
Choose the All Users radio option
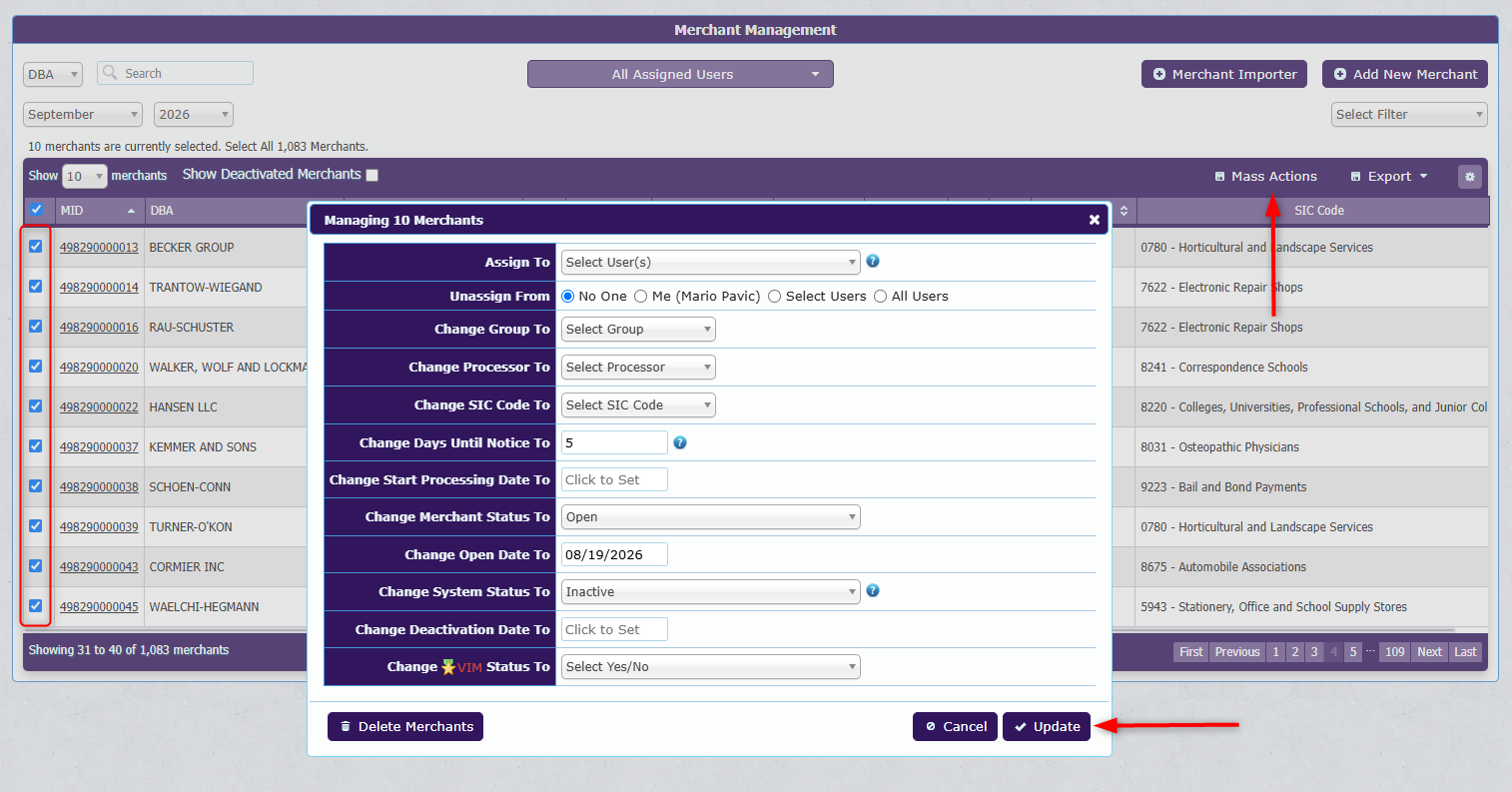click(x=881, y=297)
